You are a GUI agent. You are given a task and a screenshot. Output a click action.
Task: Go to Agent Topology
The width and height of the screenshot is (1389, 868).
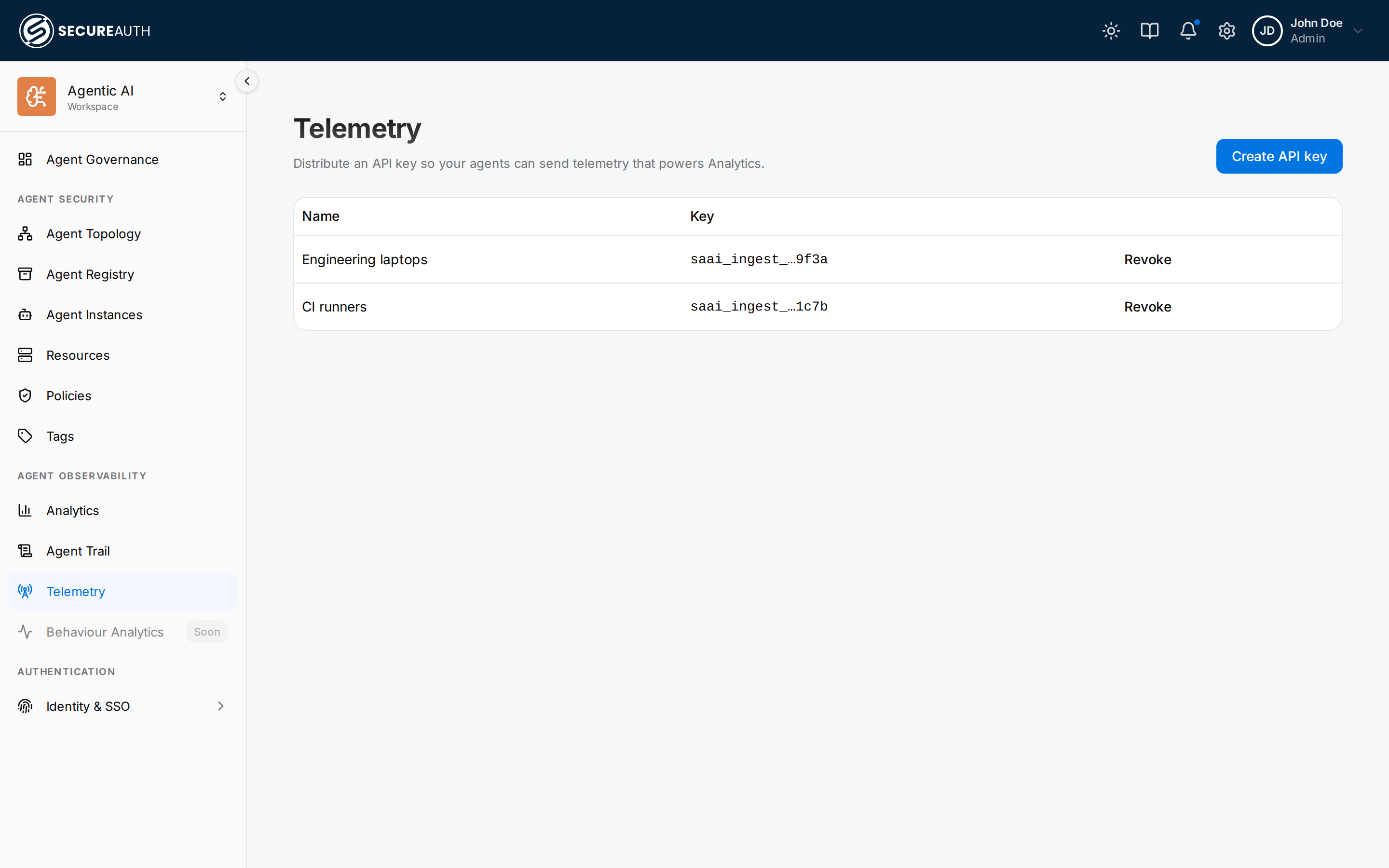click(x=94, y=234)
